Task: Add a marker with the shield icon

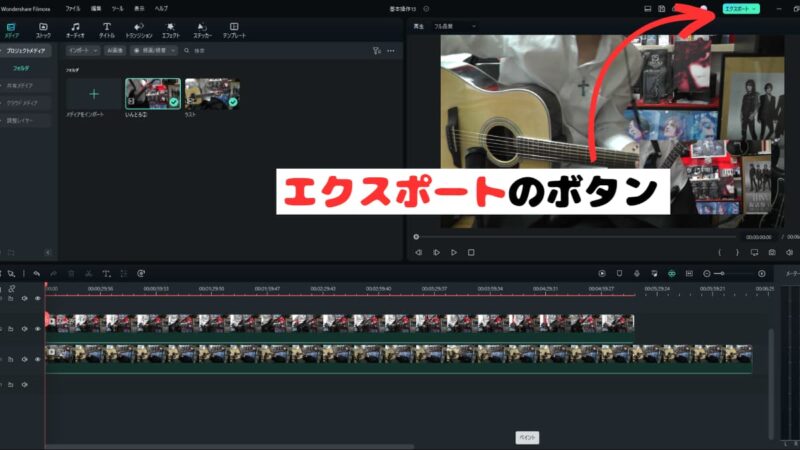Action: click(619, 274)
